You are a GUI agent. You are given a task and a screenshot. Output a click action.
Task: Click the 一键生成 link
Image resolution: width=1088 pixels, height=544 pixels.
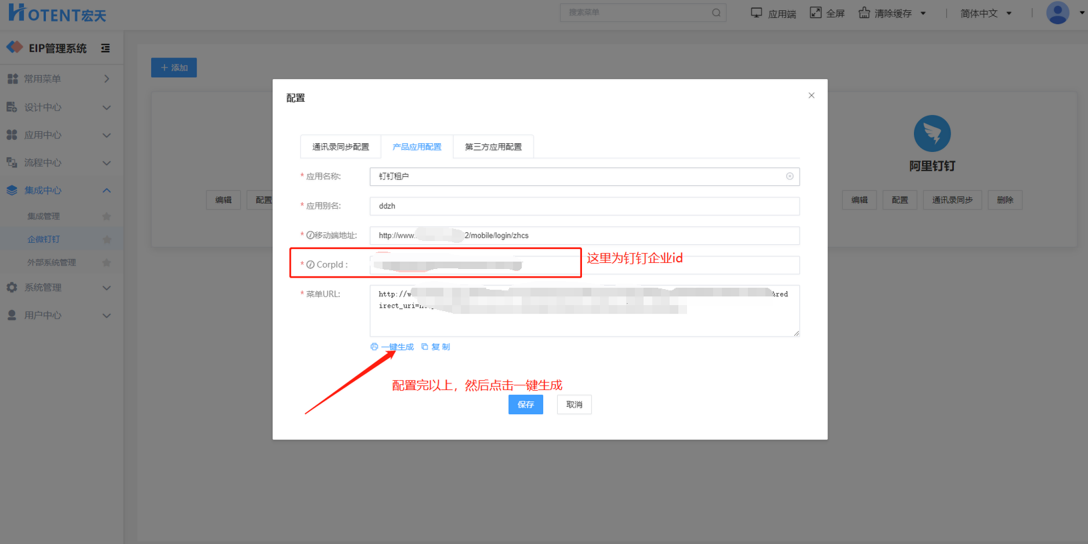point(392,347)
